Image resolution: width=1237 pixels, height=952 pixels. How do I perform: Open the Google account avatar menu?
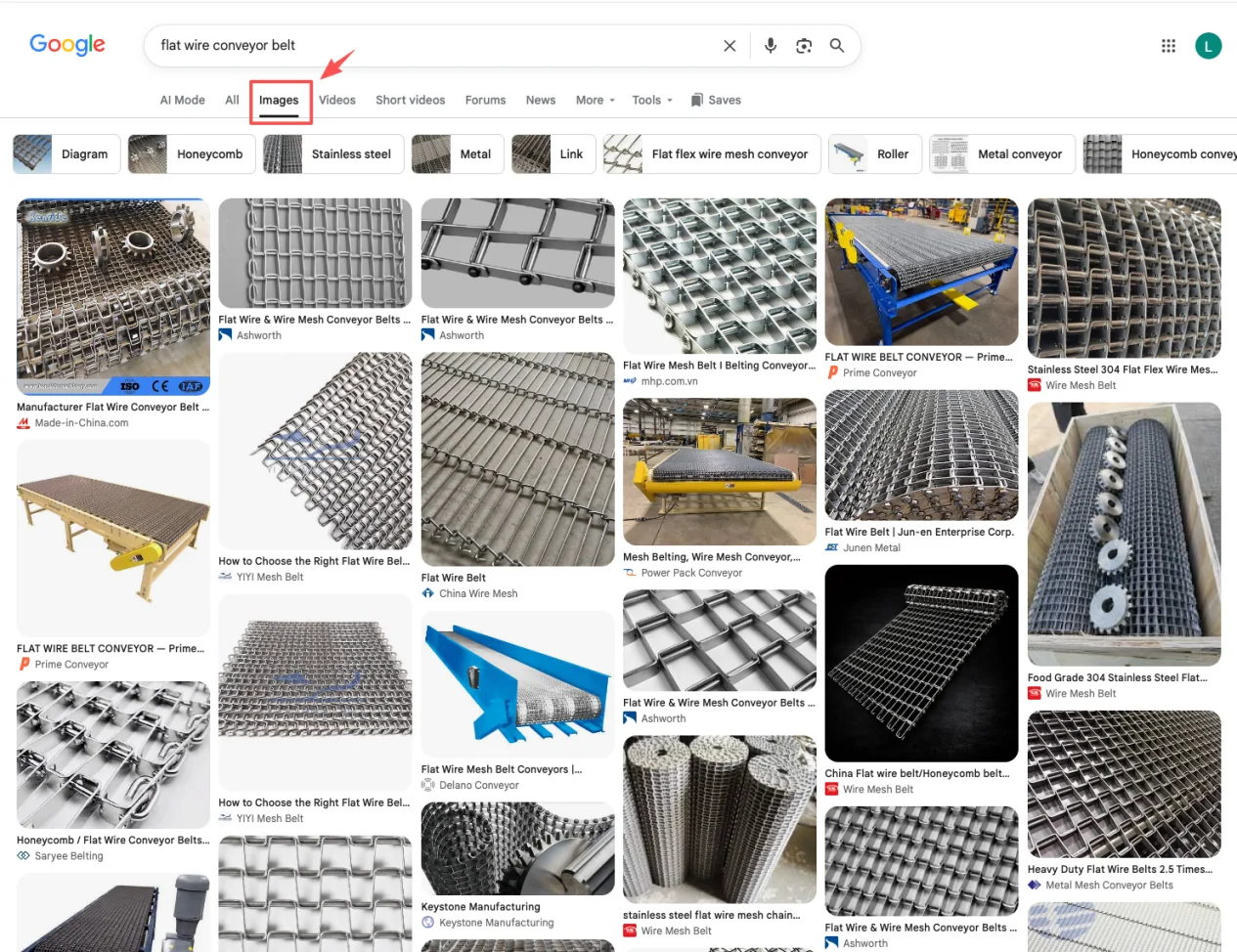(x=1209, y=46)
